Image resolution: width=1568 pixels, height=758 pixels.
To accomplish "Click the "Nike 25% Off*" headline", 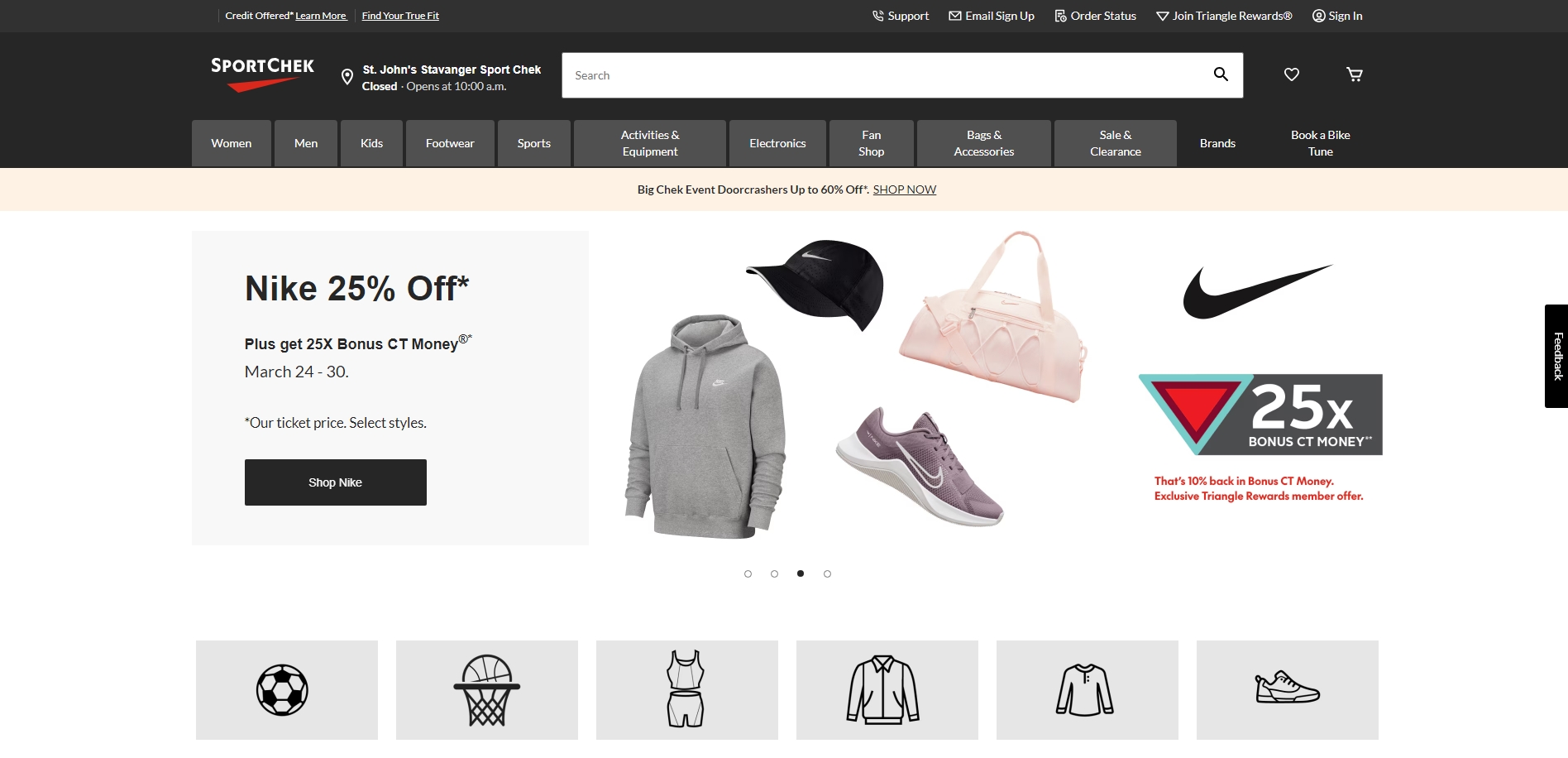I will click(357, 288).
